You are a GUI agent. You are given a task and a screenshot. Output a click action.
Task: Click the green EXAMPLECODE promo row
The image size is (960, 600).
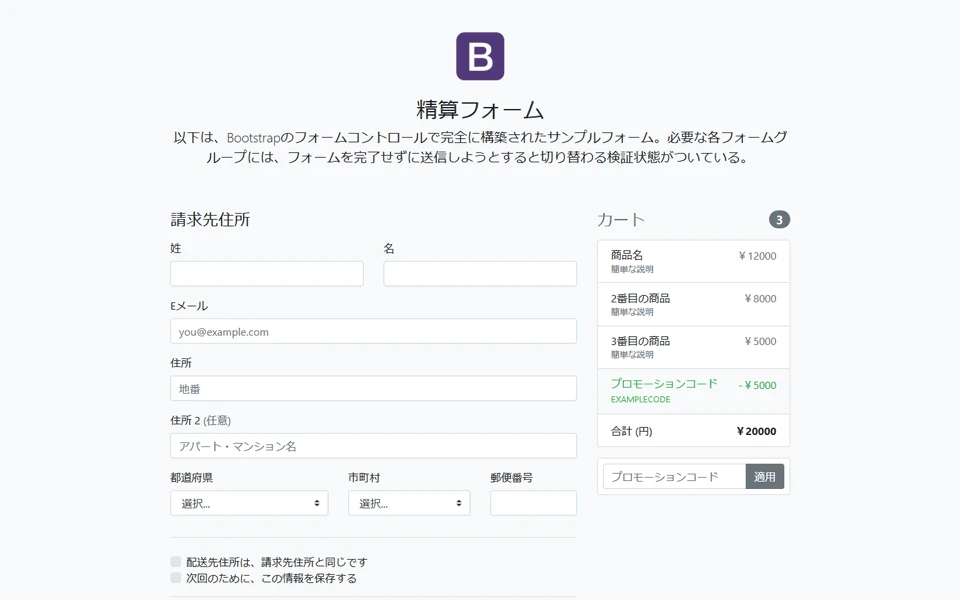pos(693,391)
